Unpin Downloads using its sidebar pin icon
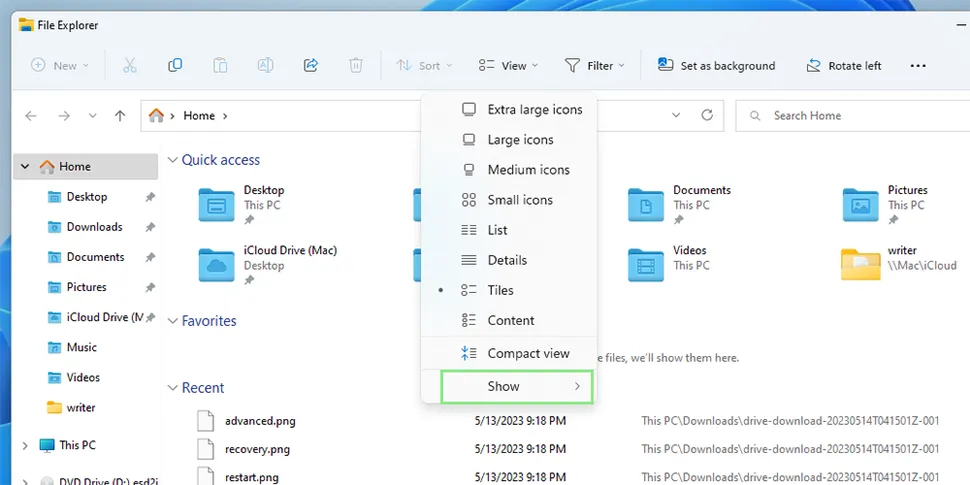The height and width of the screenshot is (485, 970). [x=150, y=227]
